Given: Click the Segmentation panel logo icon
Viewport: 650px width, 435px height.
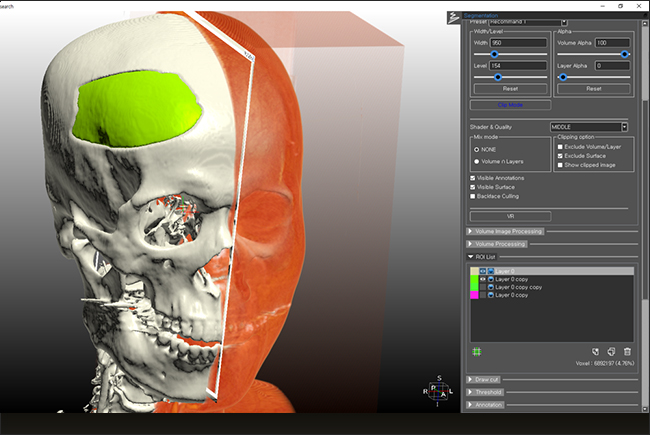Looking at the screenshot, I should tap(454, 16).
